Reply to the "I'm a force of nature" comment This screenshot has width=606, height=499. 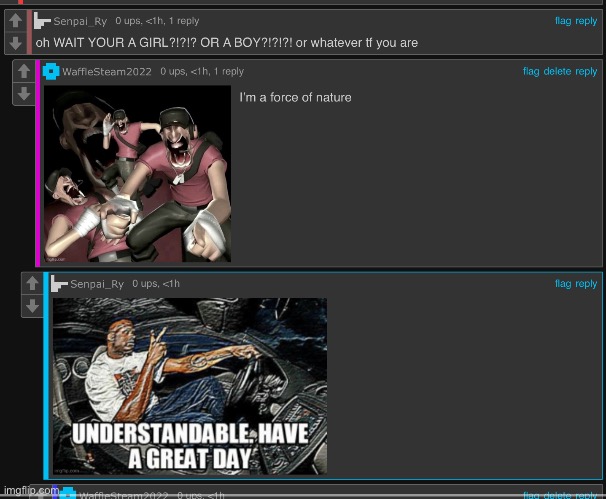586,72
